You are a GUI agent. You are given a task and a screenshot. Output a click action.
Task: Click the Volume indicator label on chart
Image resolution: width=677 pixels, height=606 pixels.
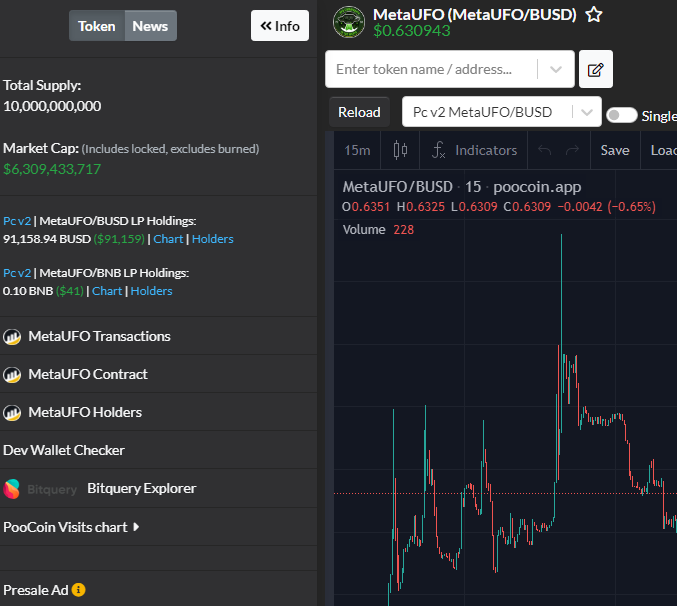click(x=364, y=229)
